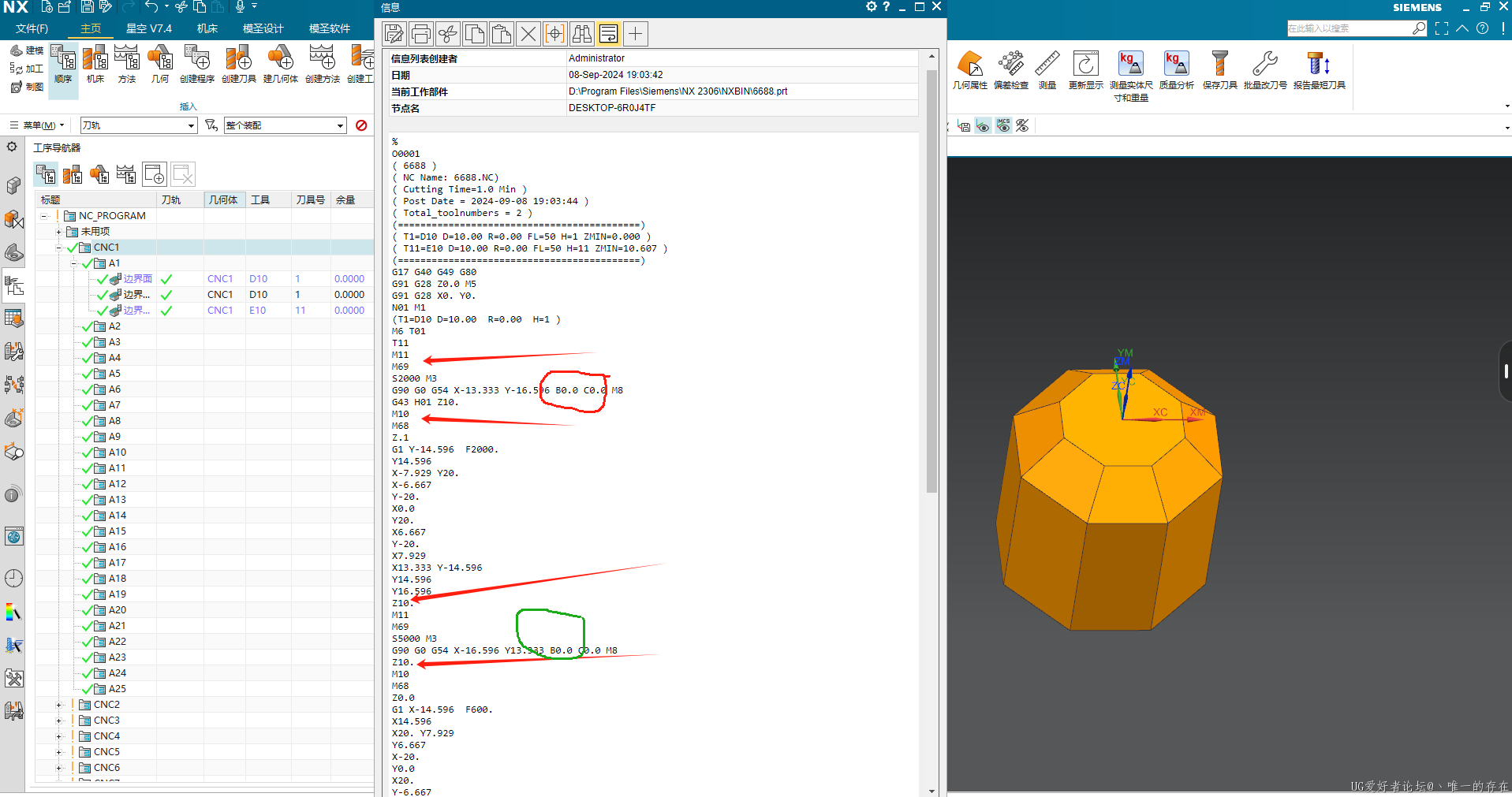Screen dimensions: 1512x797
Task: Toggle machine tool view in navigator toolbar
Action: pyautogui.click(x=73, y=174)
